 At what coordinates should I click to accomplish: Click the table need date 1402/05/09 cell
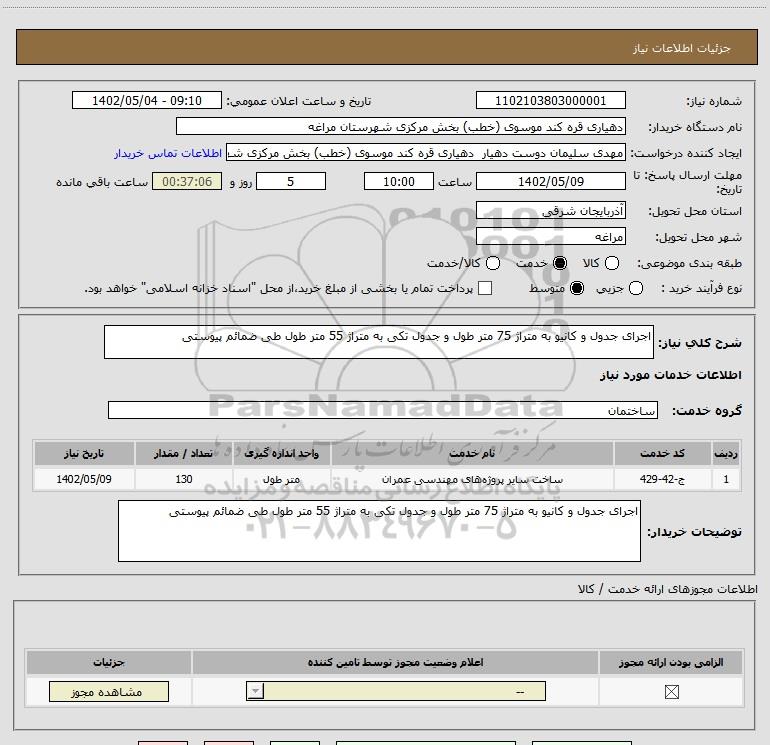[84, 479]
